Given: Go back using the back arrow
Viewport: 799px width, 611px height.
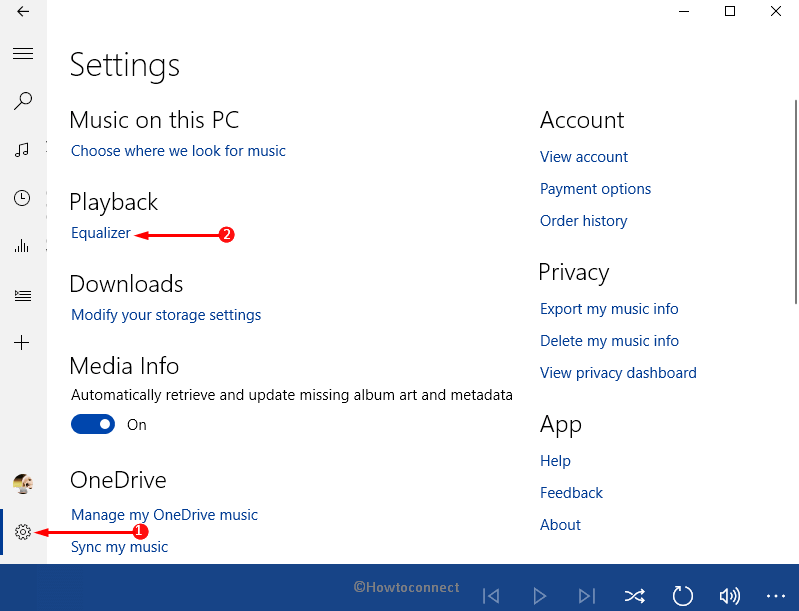Looking at the screenshot, I should (x=23, y=12).
